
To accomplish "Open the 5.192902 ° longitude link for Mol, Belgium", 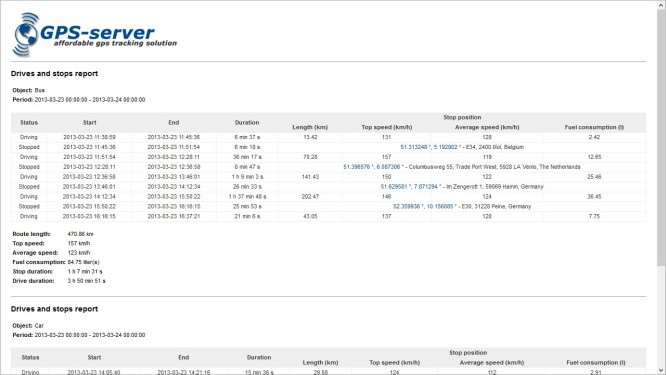I will [x=447, y=147].
